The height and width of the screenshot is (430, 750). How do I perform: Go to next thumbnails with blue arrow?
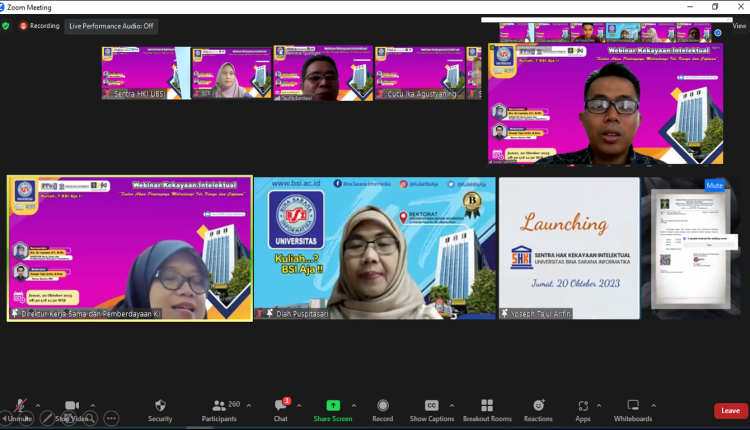coord(718,33)
